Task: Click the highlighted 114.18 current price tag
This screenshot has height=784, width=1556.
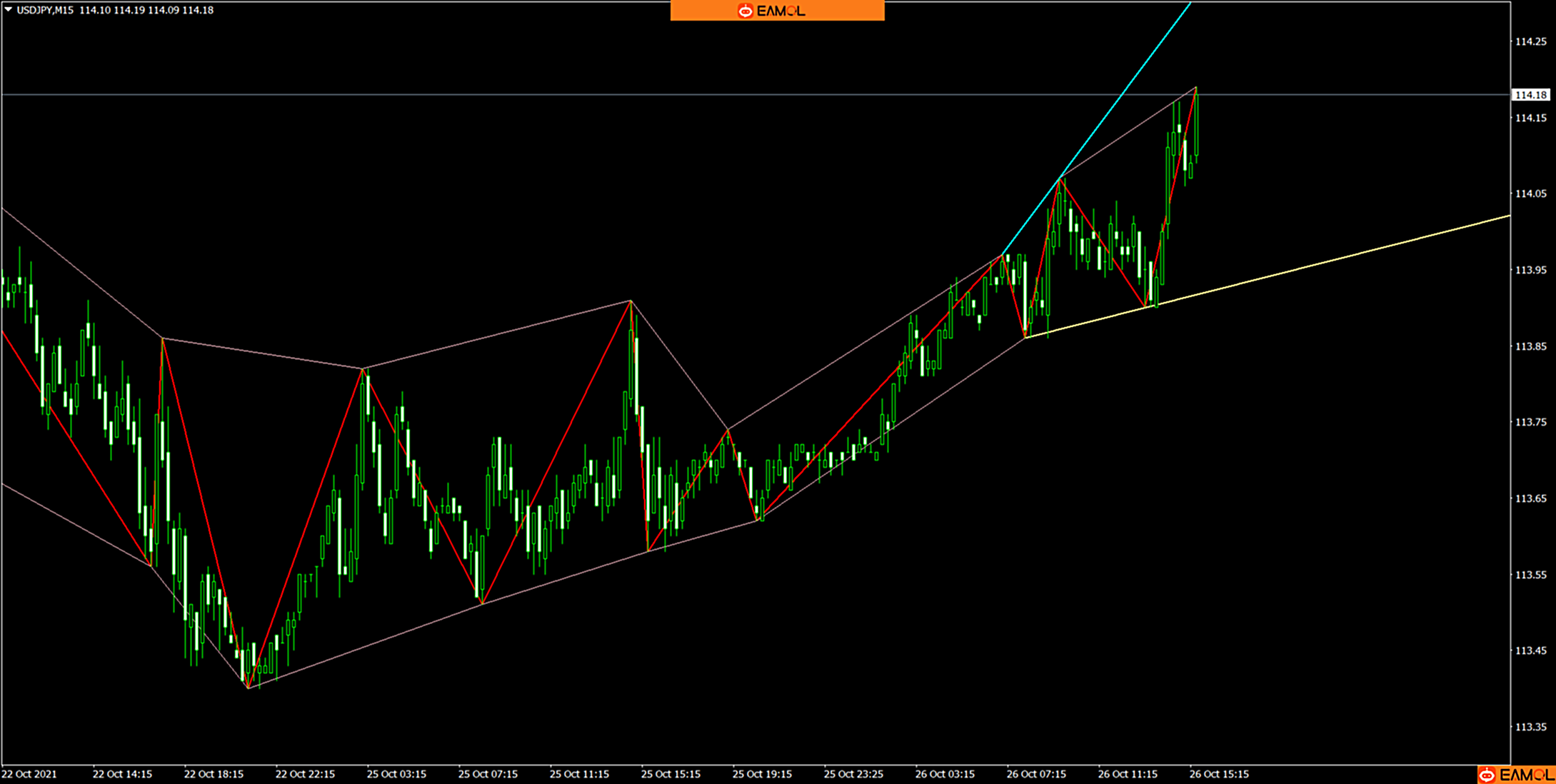Action: 1530,95
